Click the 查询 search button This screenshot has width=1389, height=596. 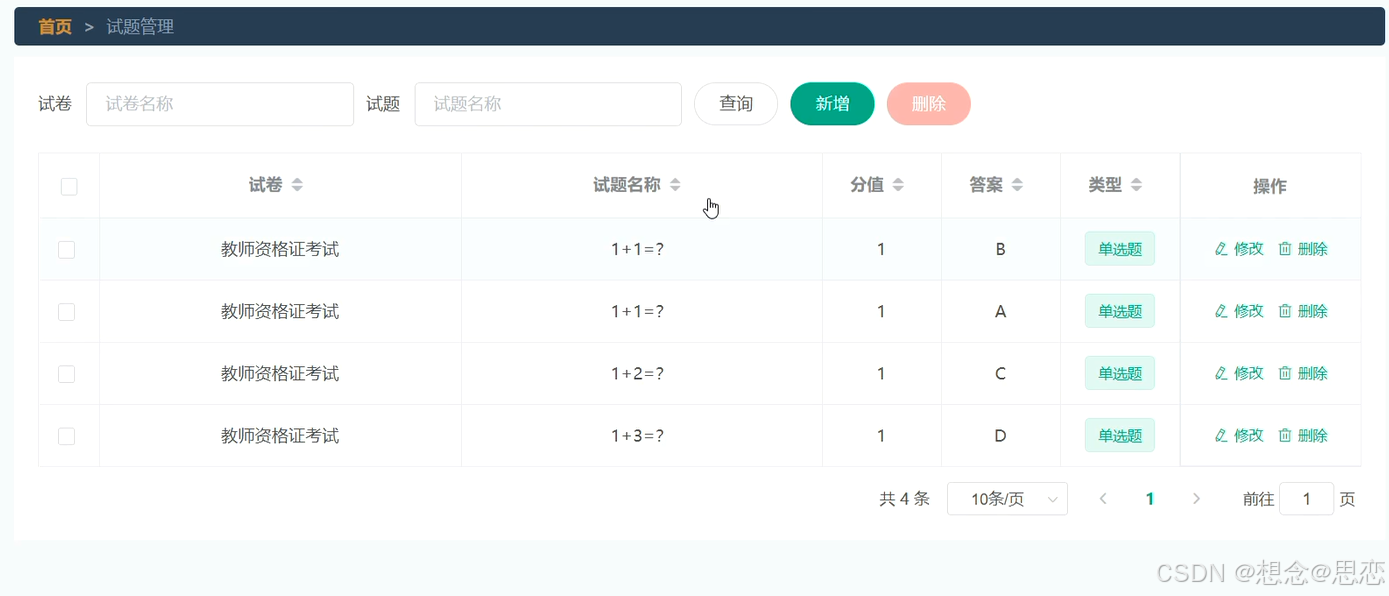coord(736,104)
